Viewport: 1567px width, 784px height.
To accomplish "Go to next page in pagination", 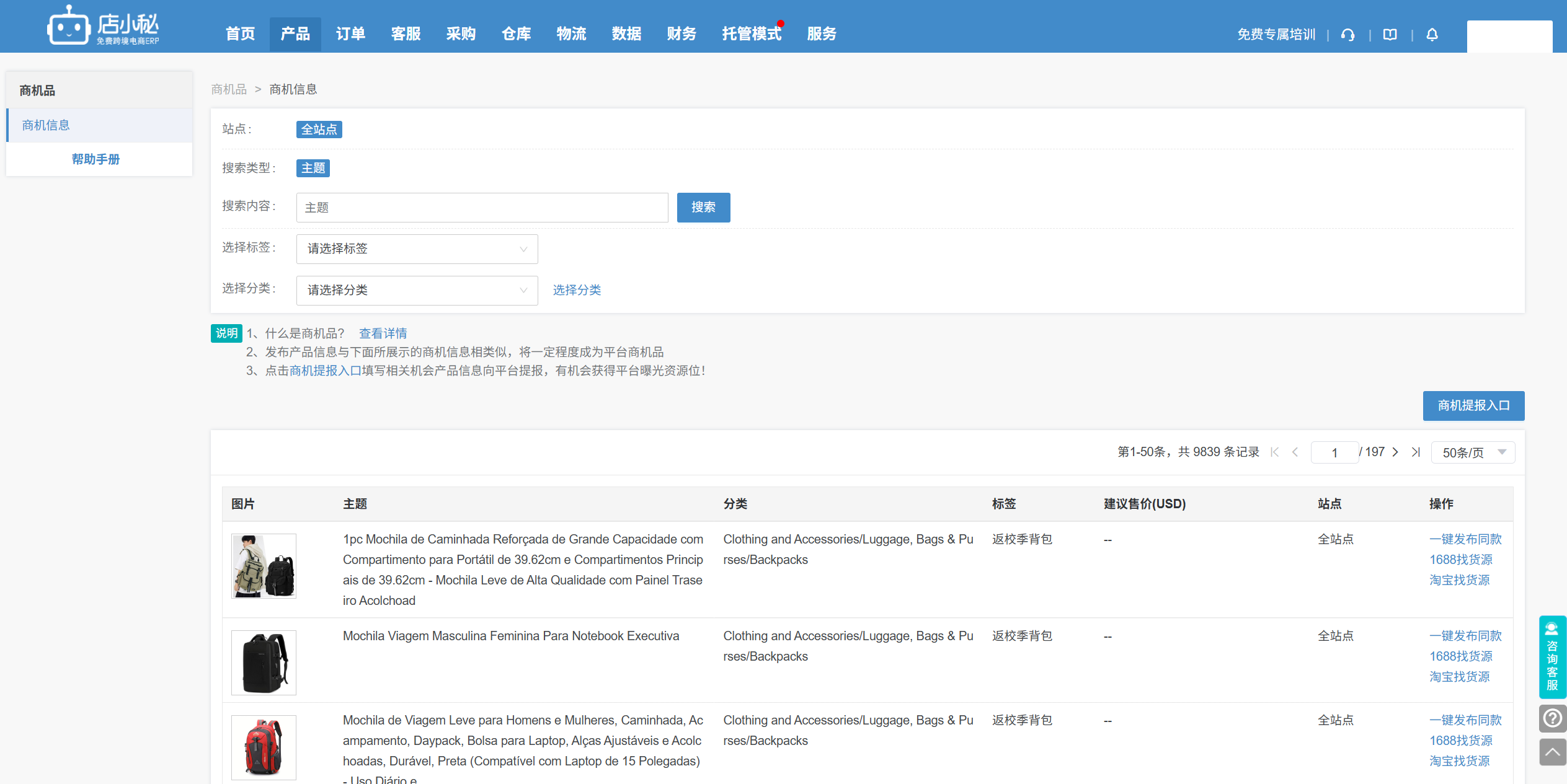I will tap(1395, 452).
